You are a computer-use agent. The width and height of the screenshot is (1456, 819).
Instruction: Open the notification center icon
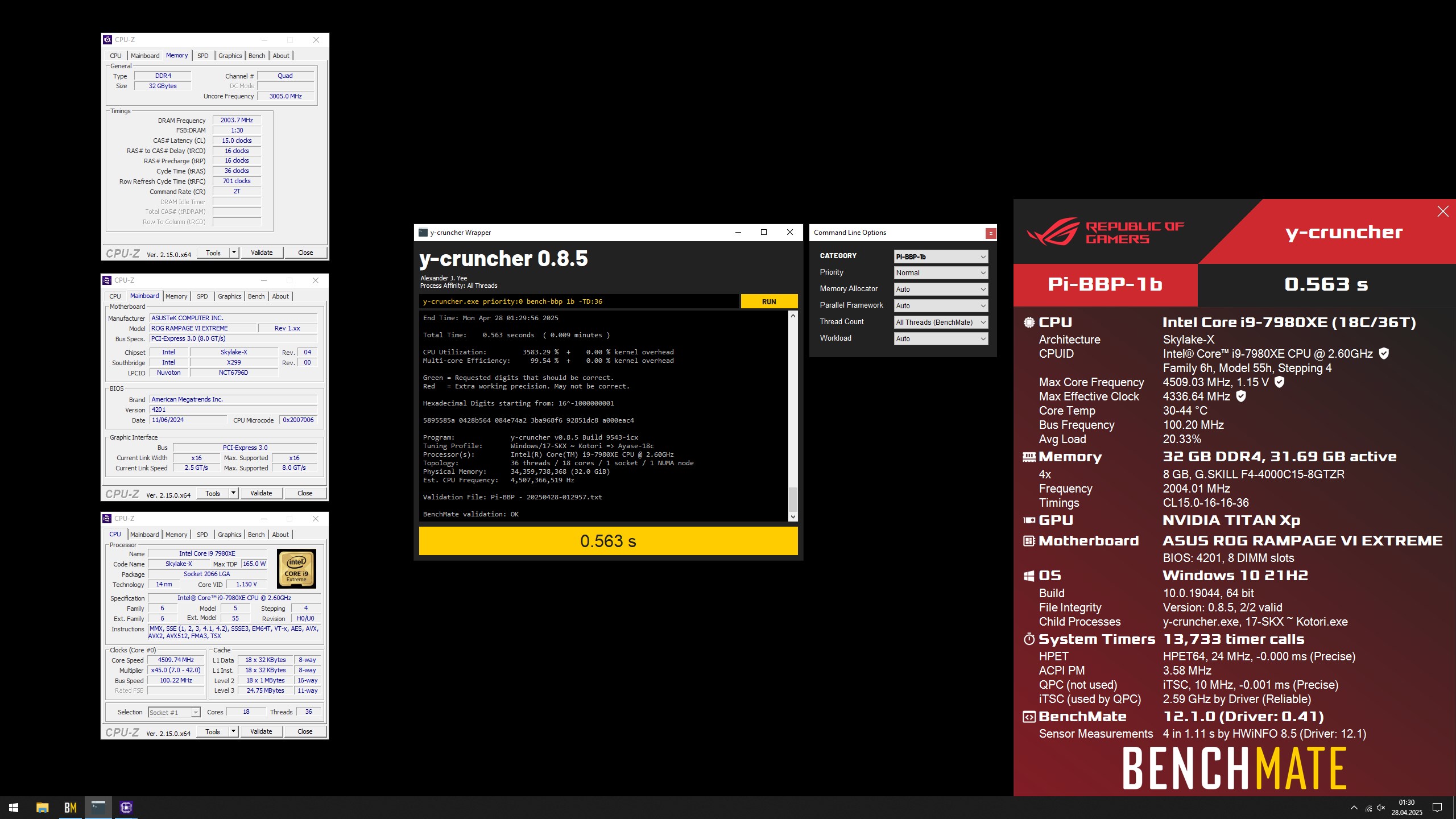1437,808
